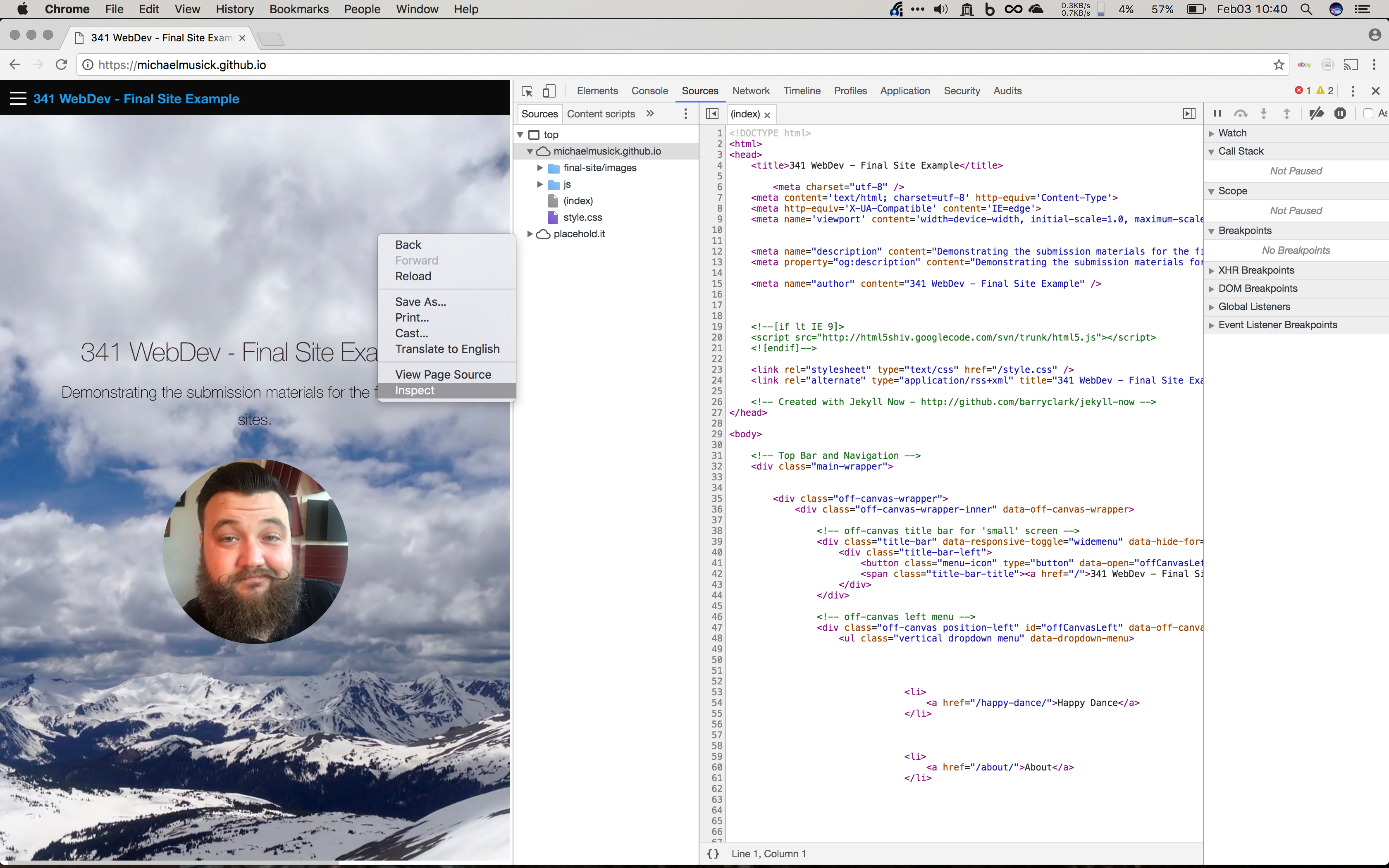Expand the placehold.it domain node
Viewport: 1389px width, 868px height.
[x=530, y=234]
